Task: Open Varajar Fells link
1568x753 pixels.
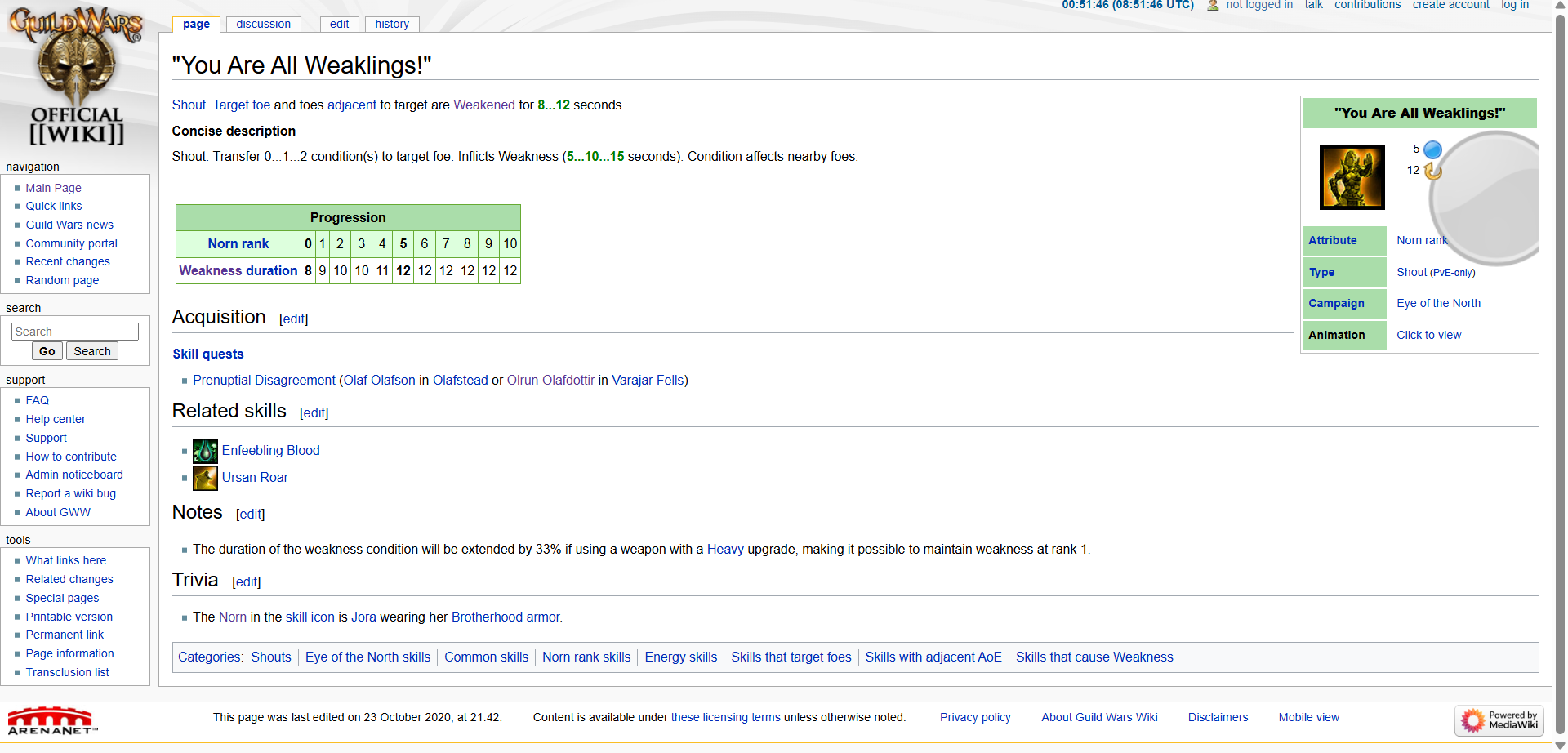Action: pos(648,380)
